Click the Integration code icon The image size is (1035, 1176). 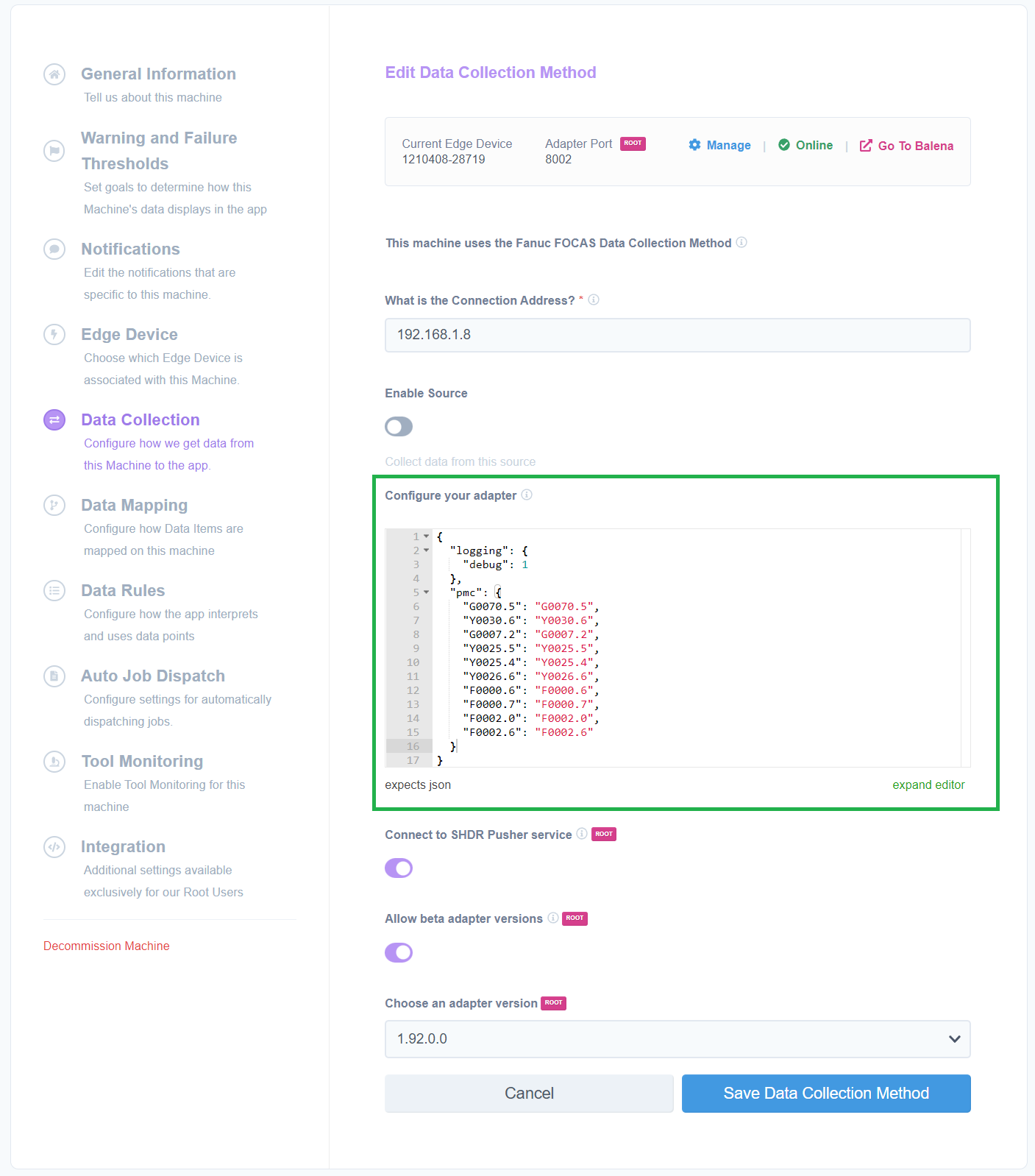[54, 847]
